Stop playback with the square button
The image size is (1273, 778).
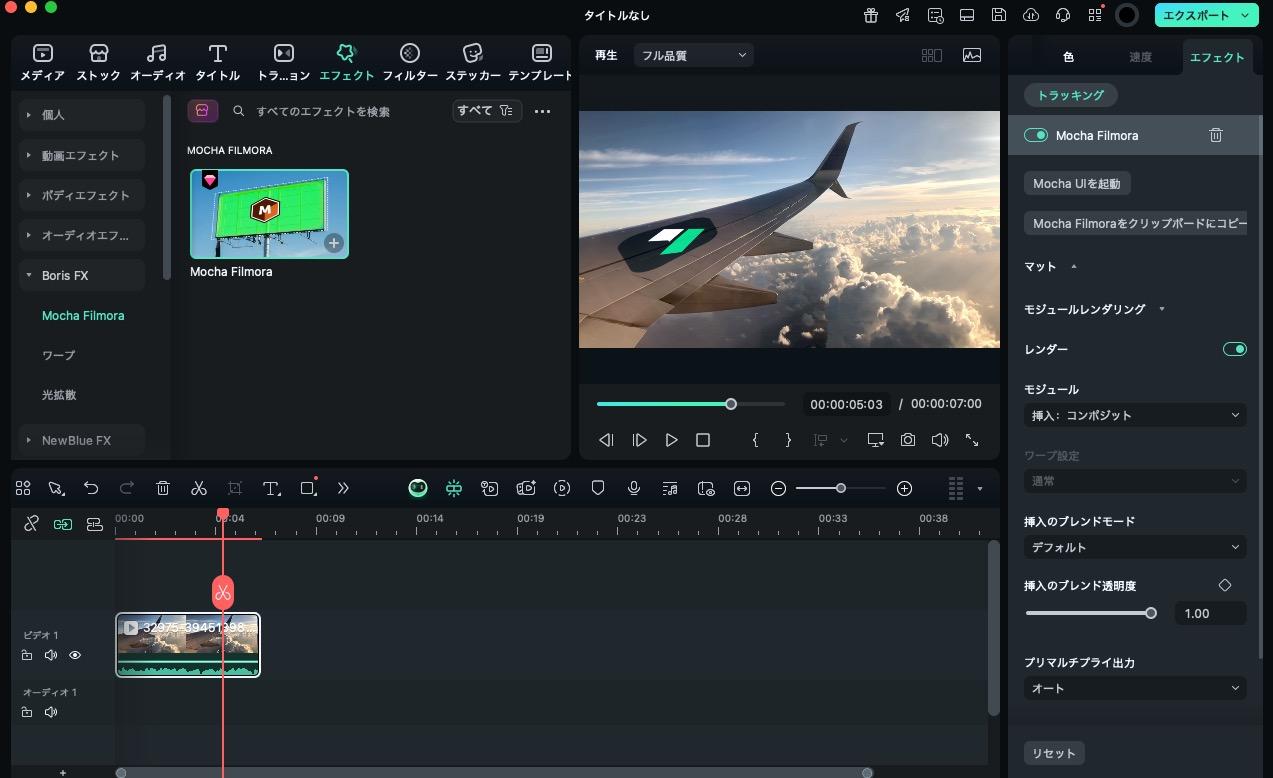click(x=703, y=440)
